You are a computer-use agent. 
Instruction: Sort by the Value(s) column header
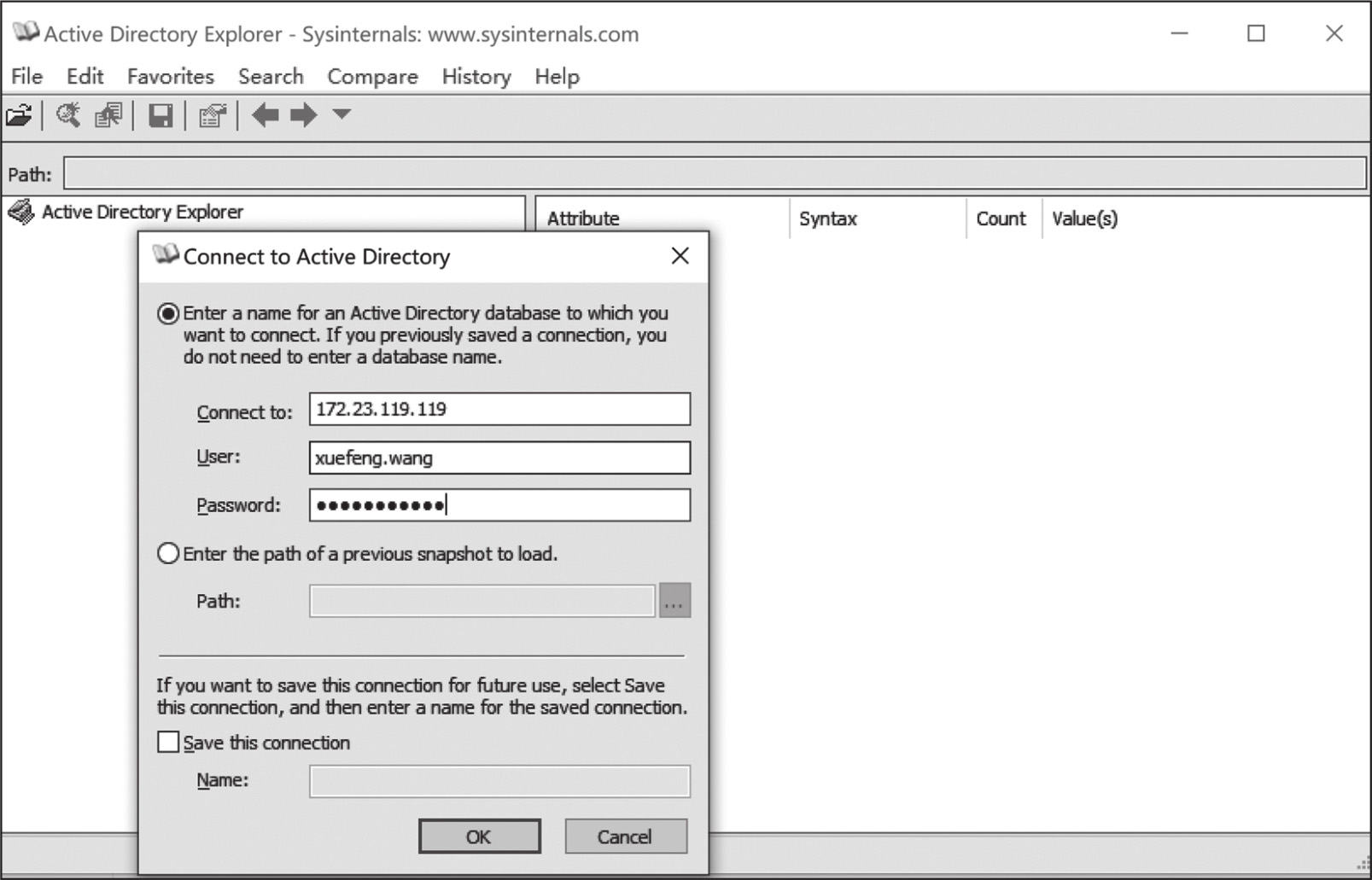tap(1085, 219)
